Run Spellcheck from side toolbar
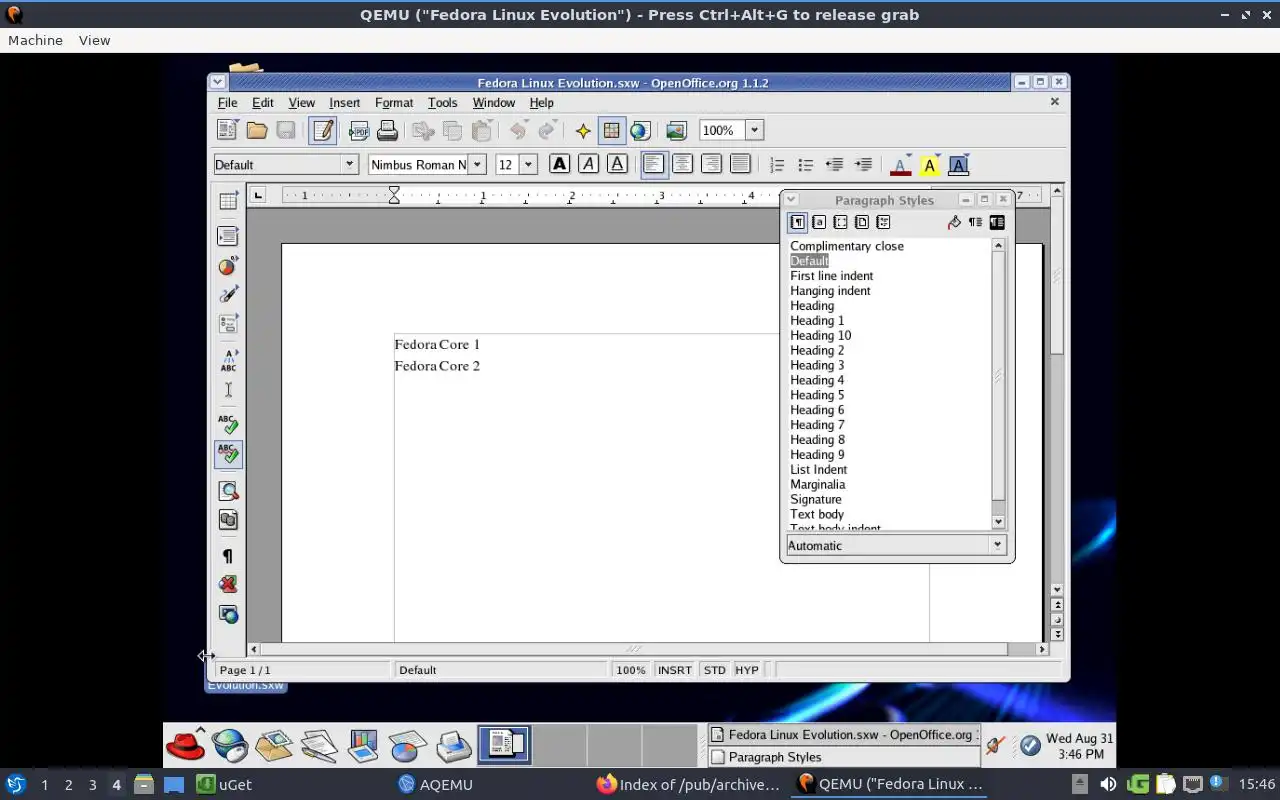The height and width of the screenshot is (800, 1280). (x=228, y=425)
